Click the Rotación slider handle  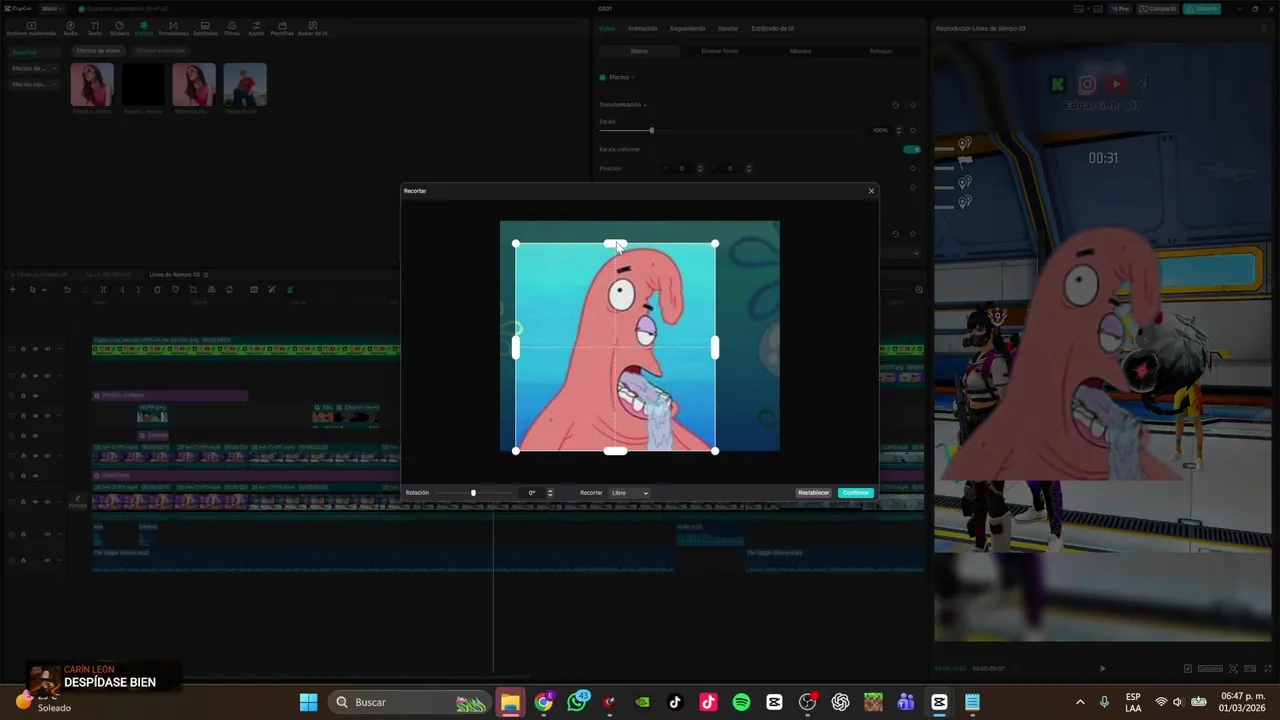473,493
